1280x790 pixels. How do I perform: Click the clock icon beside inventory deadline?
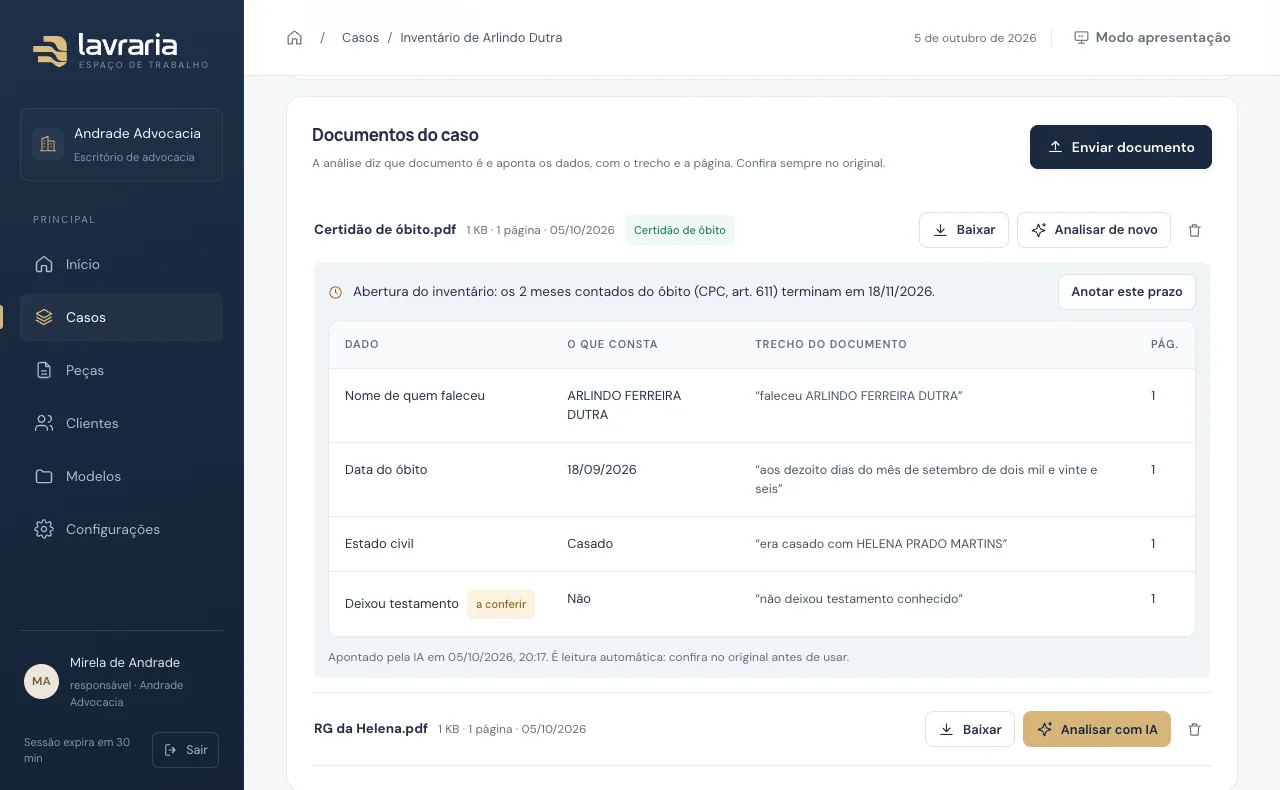(x=336, y=292)
